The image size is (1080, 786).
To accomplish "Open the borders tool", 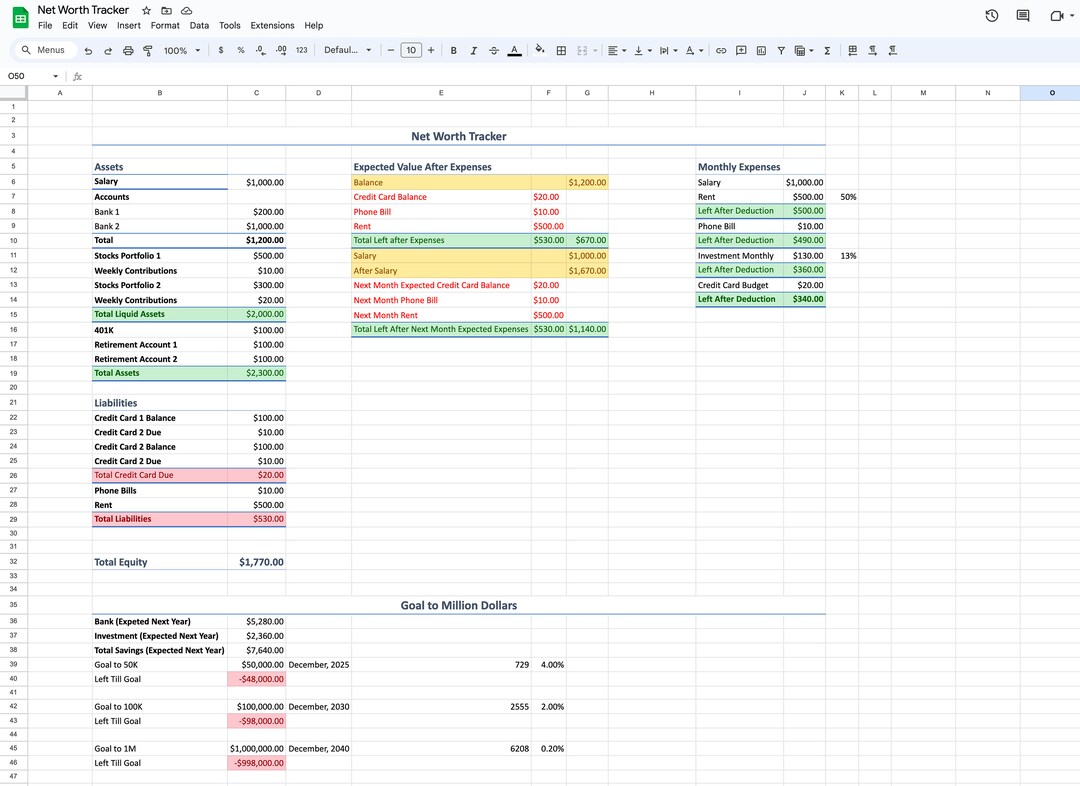I will (x=561, y=50).
